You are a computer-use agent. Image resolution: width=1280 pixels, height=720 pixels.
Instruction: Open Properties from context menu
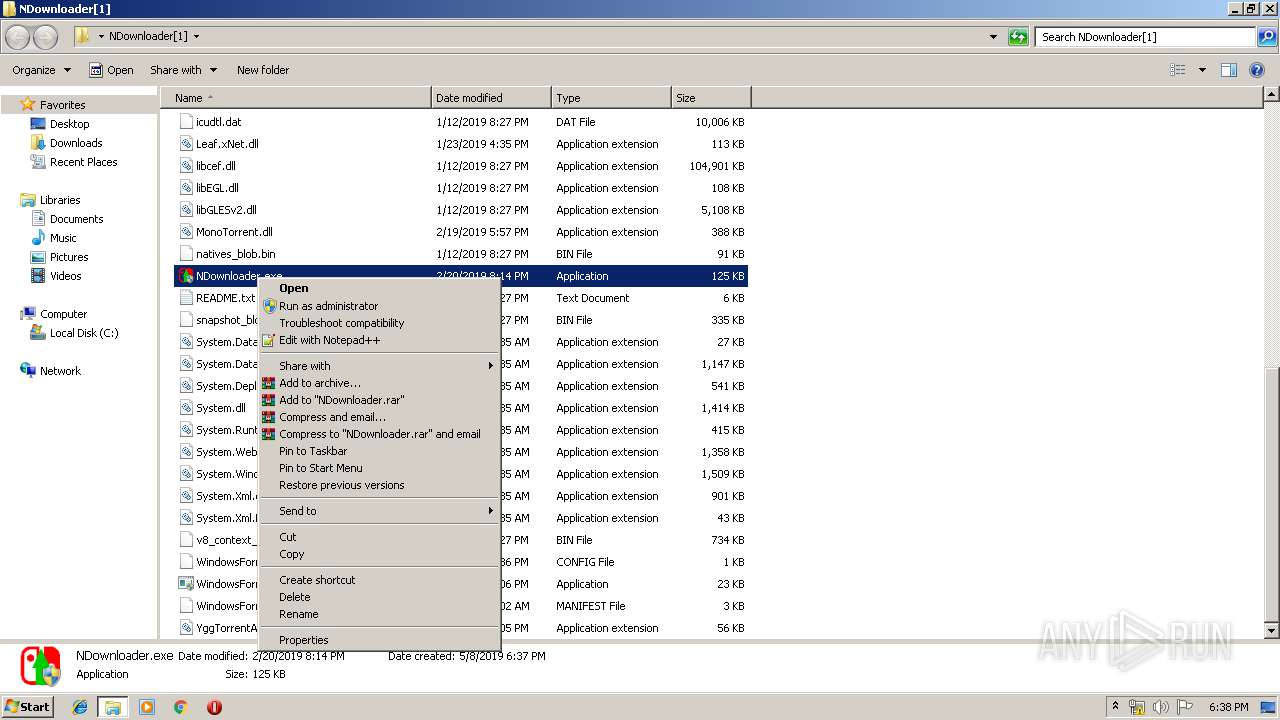[x=379, y=640]
